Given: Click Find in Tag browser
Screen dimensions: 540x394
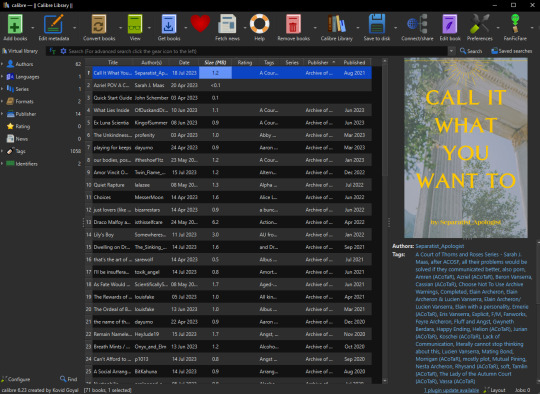Looking at the screenshot, I should coord(69,379).
